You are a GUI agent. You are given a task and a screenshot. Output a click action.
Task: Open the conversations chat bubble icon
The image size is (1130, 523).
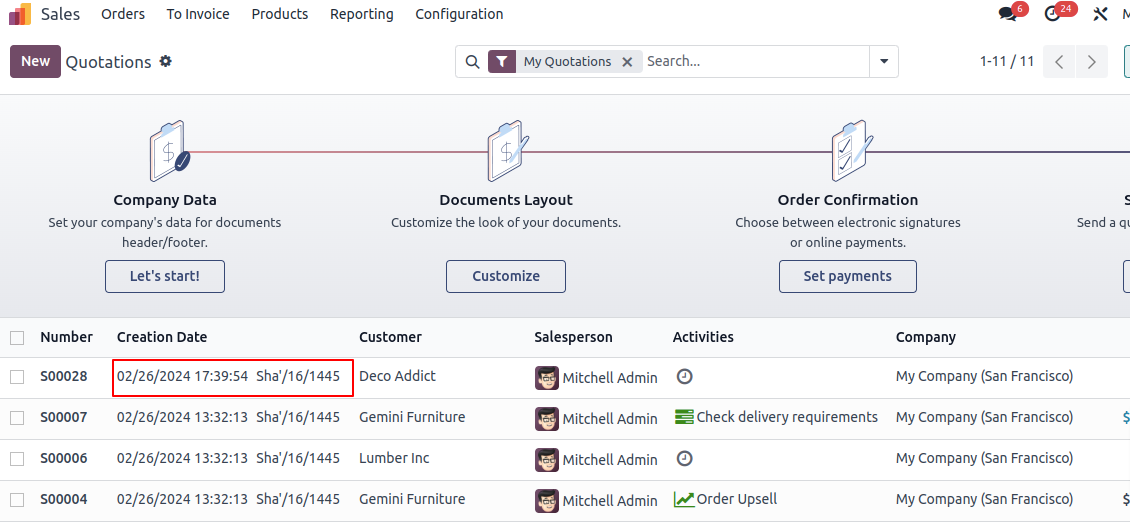1007,14
